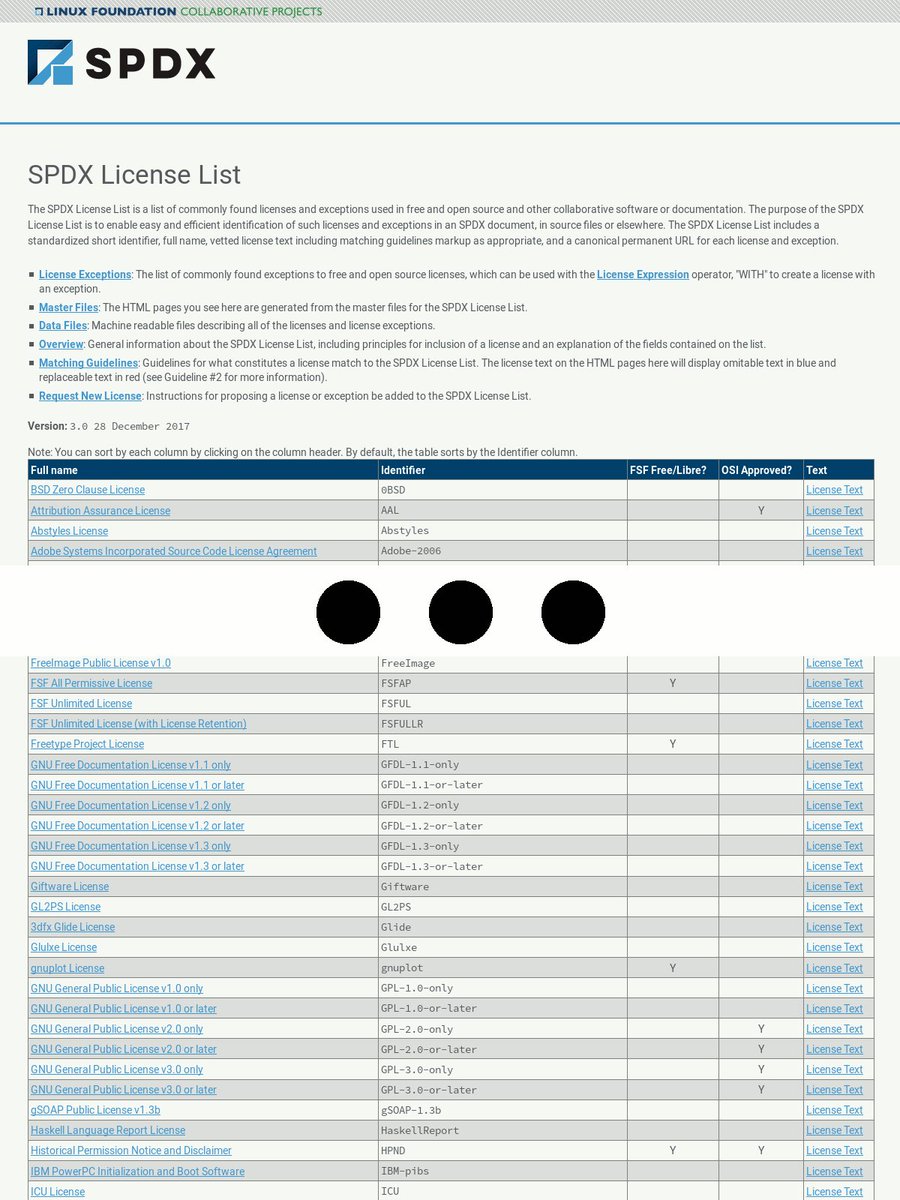
Task: Open the Abstyles License link
Action: pos(69,531)
